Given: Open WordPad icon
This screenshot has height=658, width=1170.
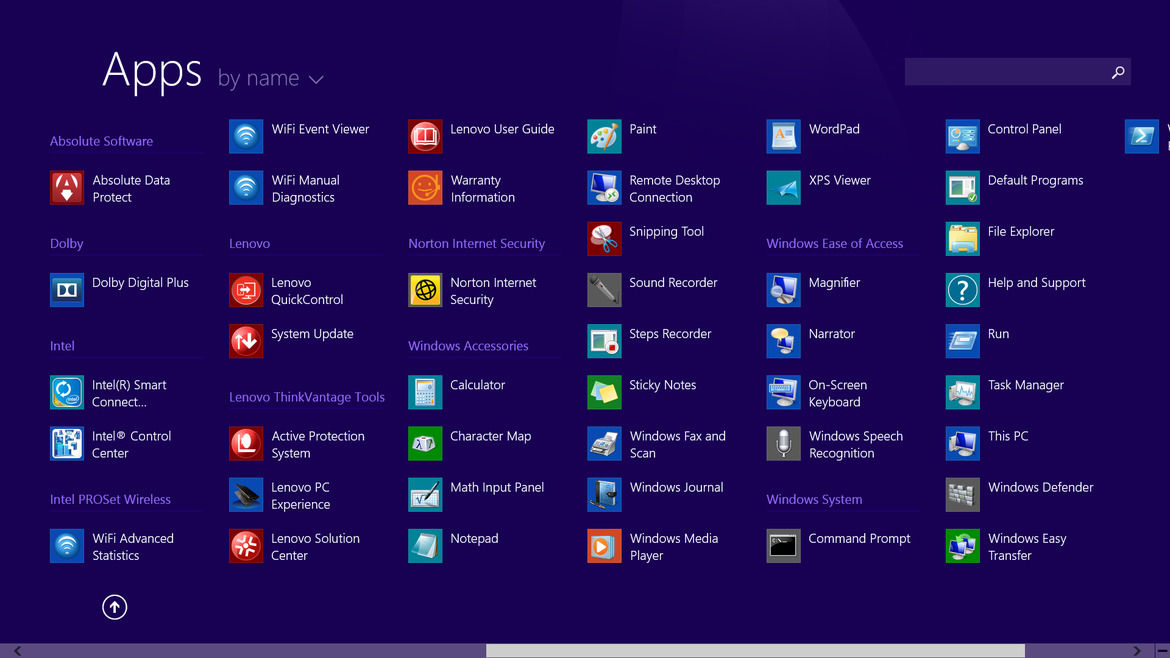Looking at the screenshot, I should point(783,137).
